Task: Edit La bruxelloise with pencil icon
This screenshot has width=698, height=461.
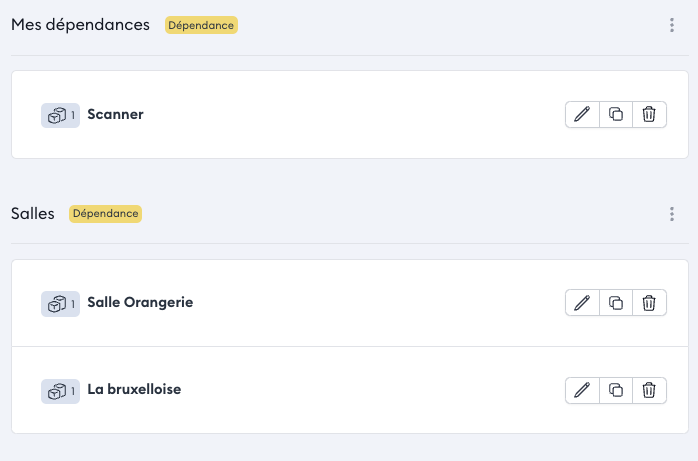Action: (582, 390)
